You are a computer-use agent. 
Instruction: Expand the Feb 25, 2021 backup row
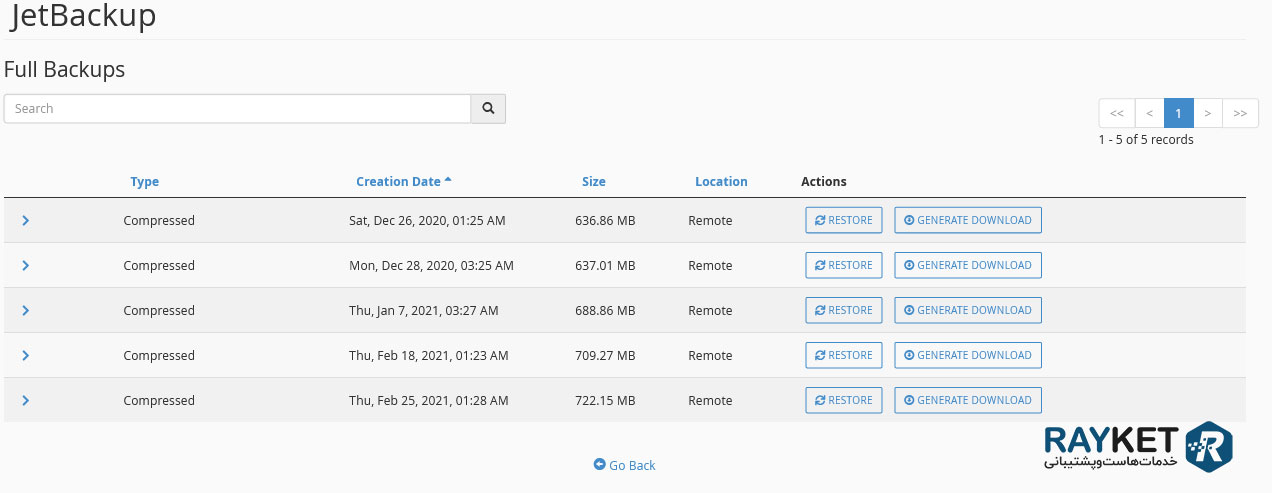(25, 400)
